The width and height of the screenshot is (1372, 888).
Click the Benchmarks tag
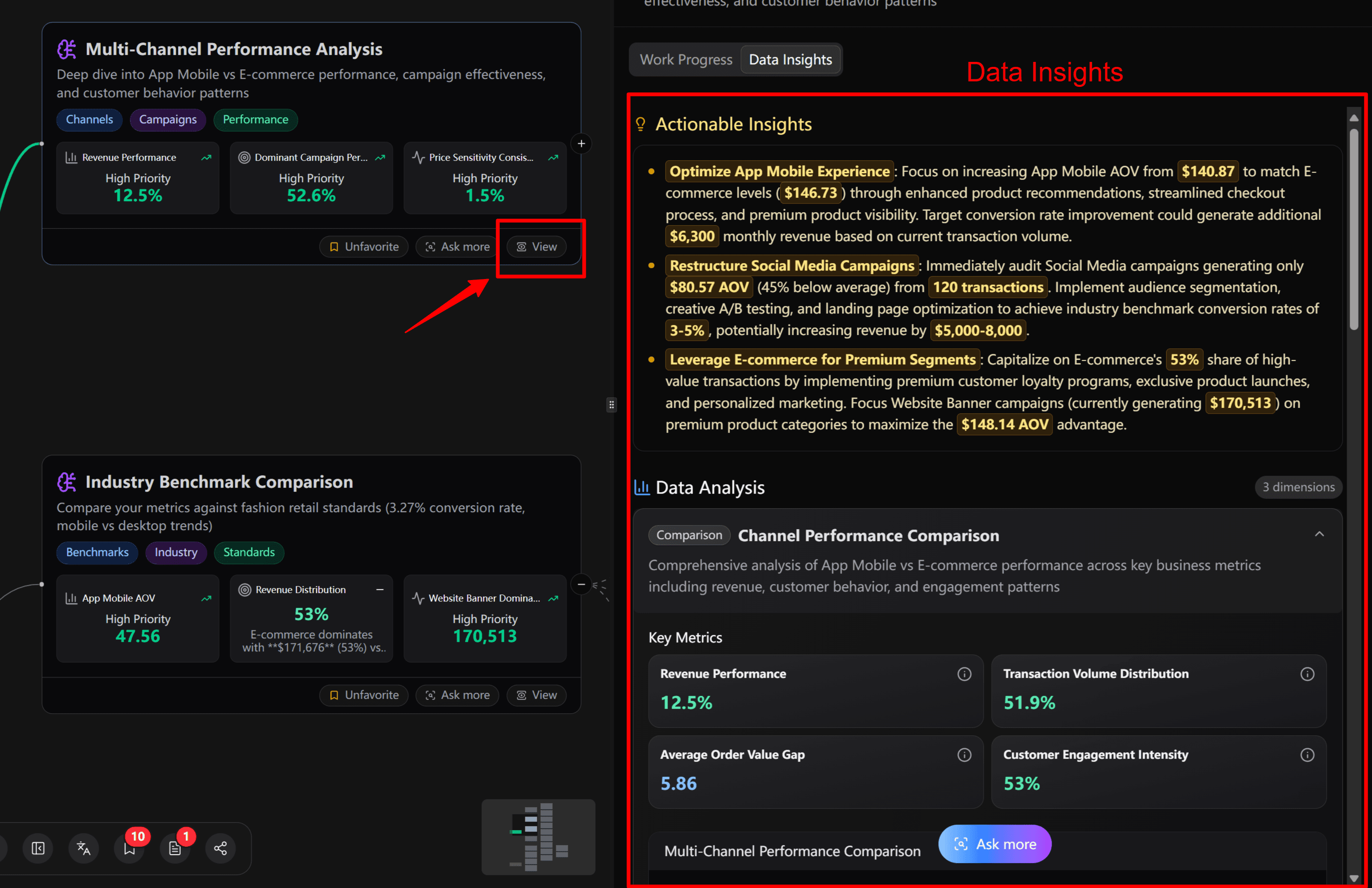pos(97,552)
